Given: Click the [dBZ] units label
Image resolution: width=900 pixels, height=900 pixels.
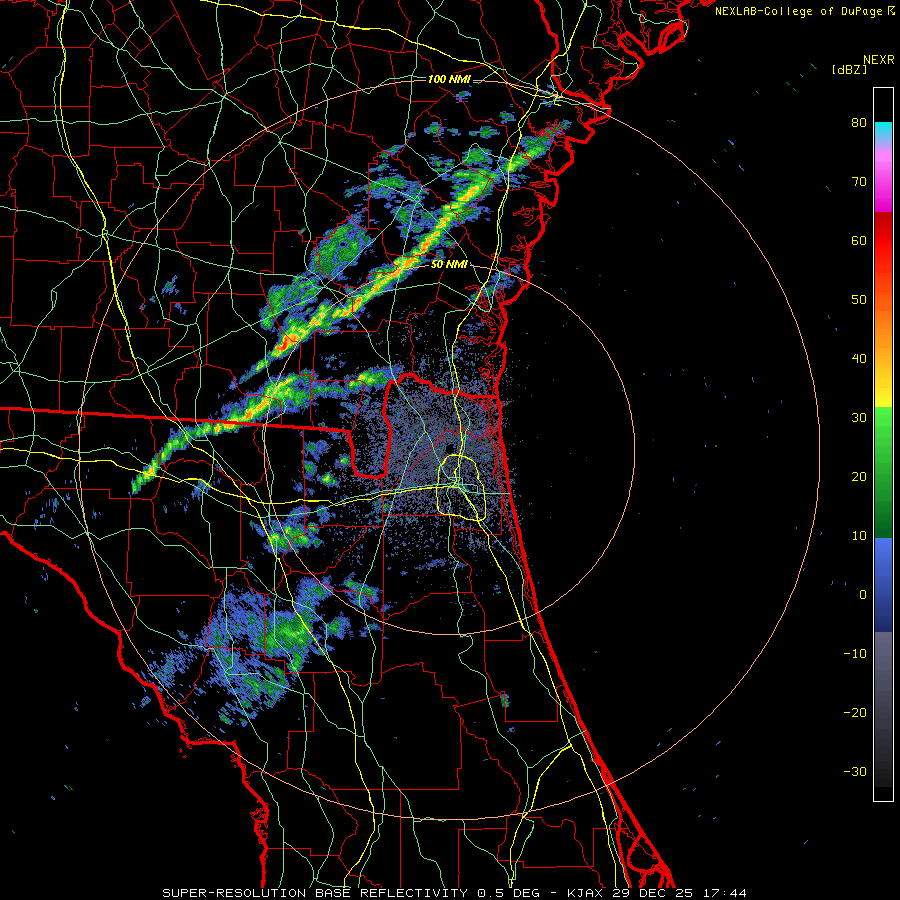Looking at the screenshot, I should tap(849, 69).
